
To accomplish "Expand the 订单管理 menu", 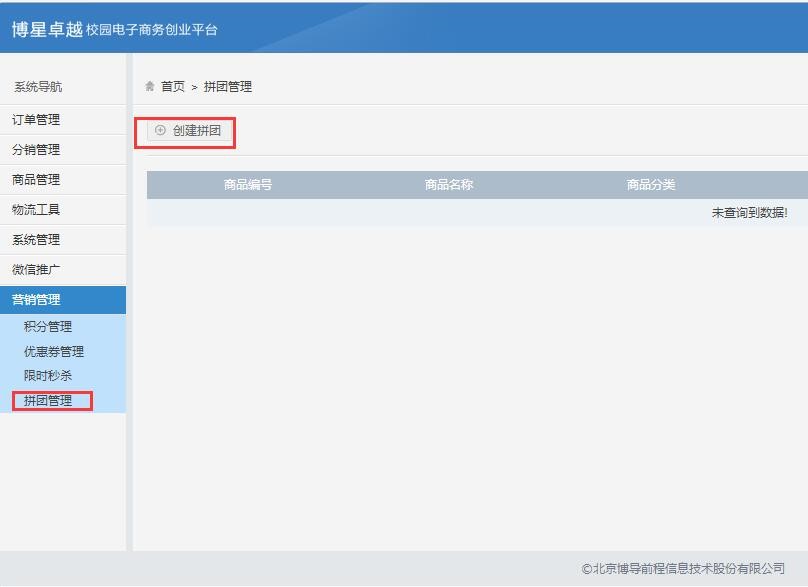I will pyautogui.click(x=36, y=120).
